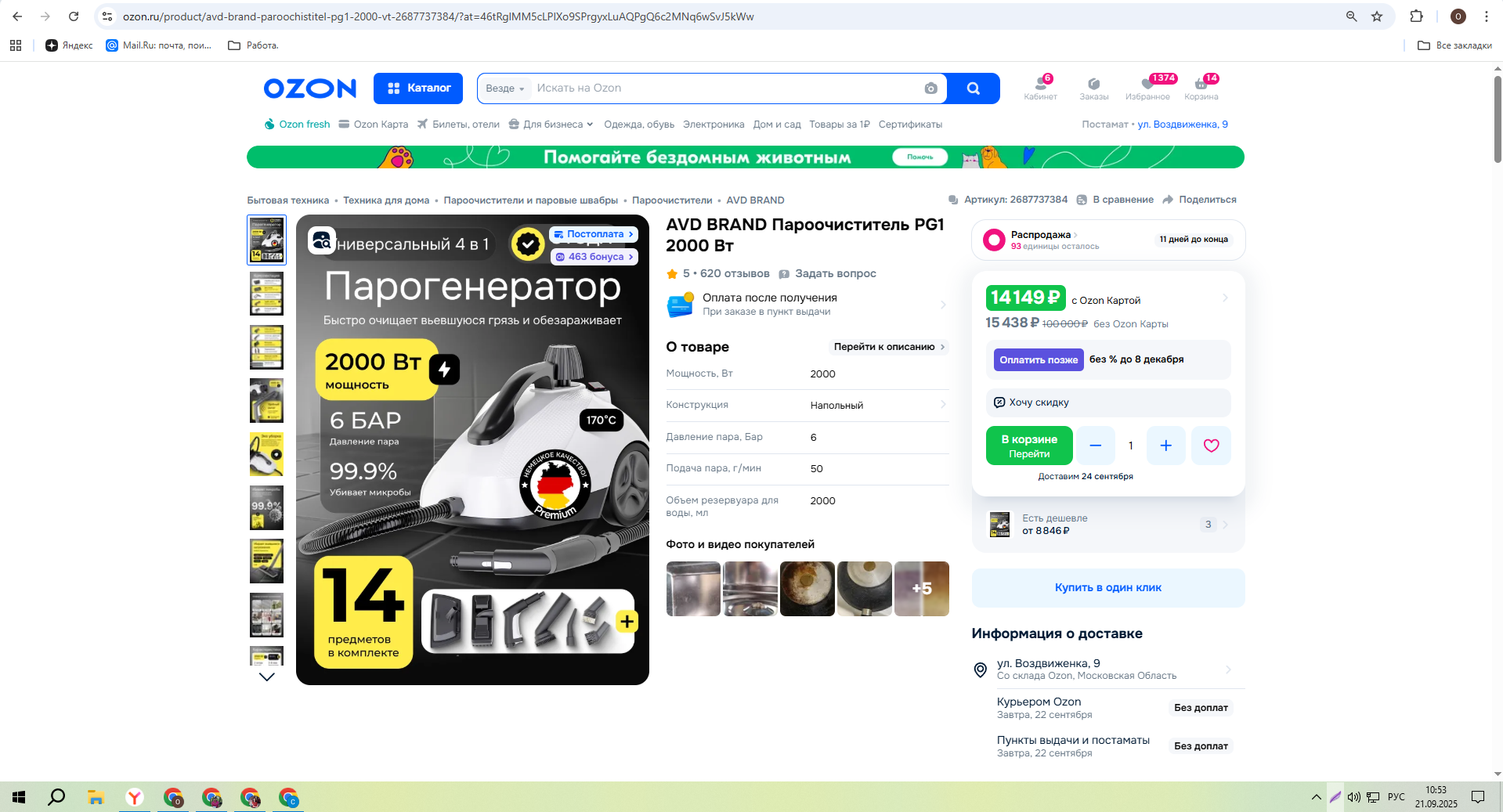The height and width of the screenshot is (812, 1503).
Task: Open the +5 buyer photos thumbnail
Action: click(922, 589)
